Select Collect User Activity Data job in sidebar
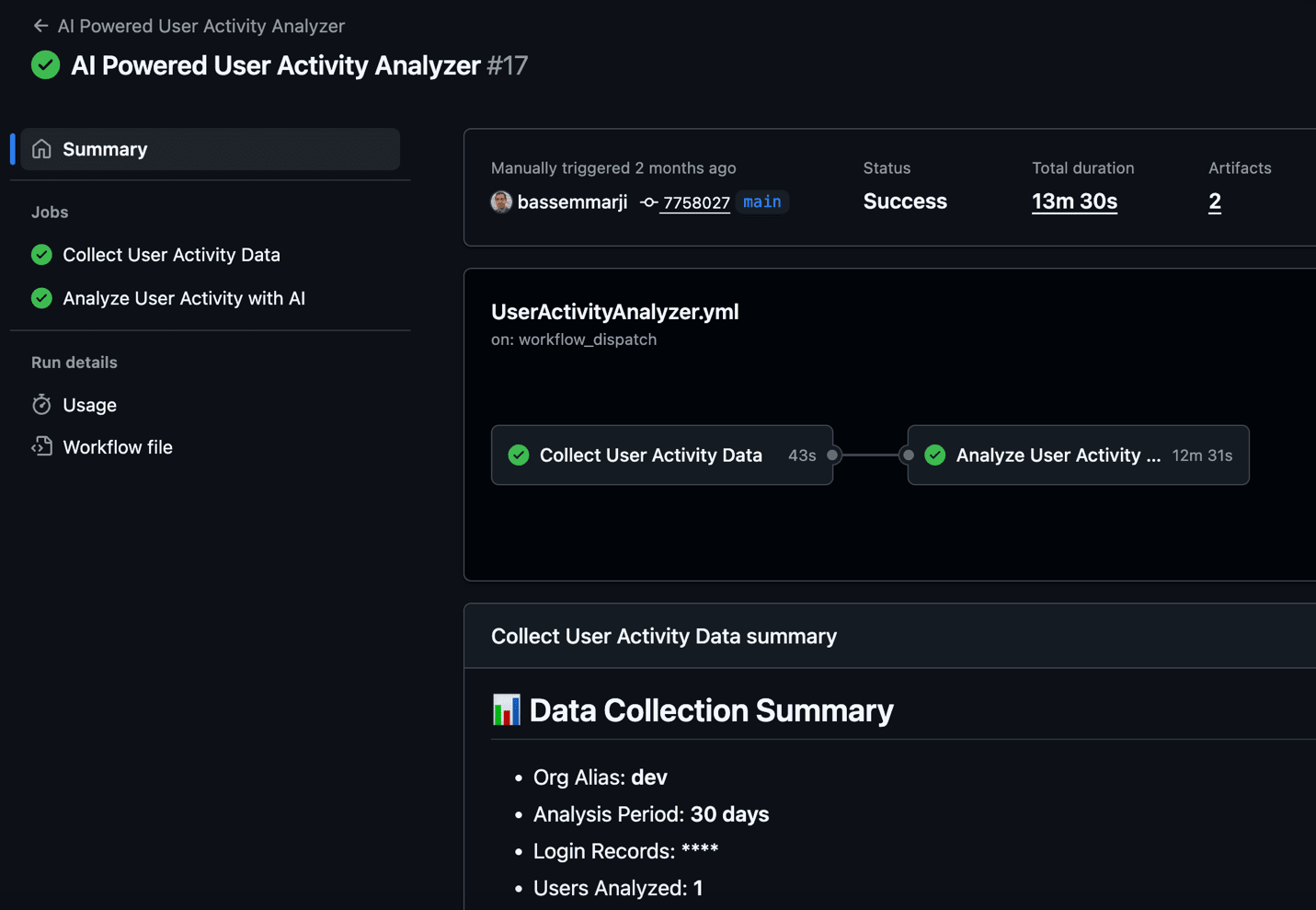1316x910 pixels. point(171,255)
